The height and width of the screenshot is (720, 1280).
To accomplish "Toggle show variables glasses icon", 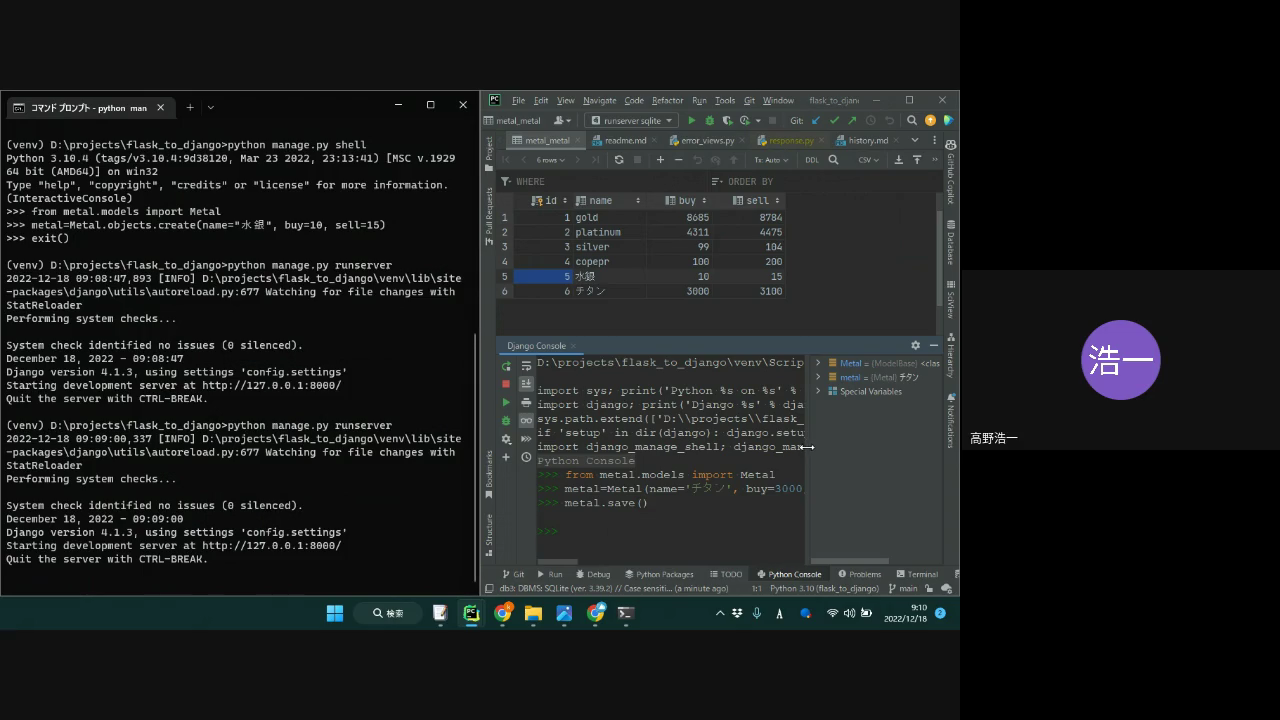I will pos(526,421).
